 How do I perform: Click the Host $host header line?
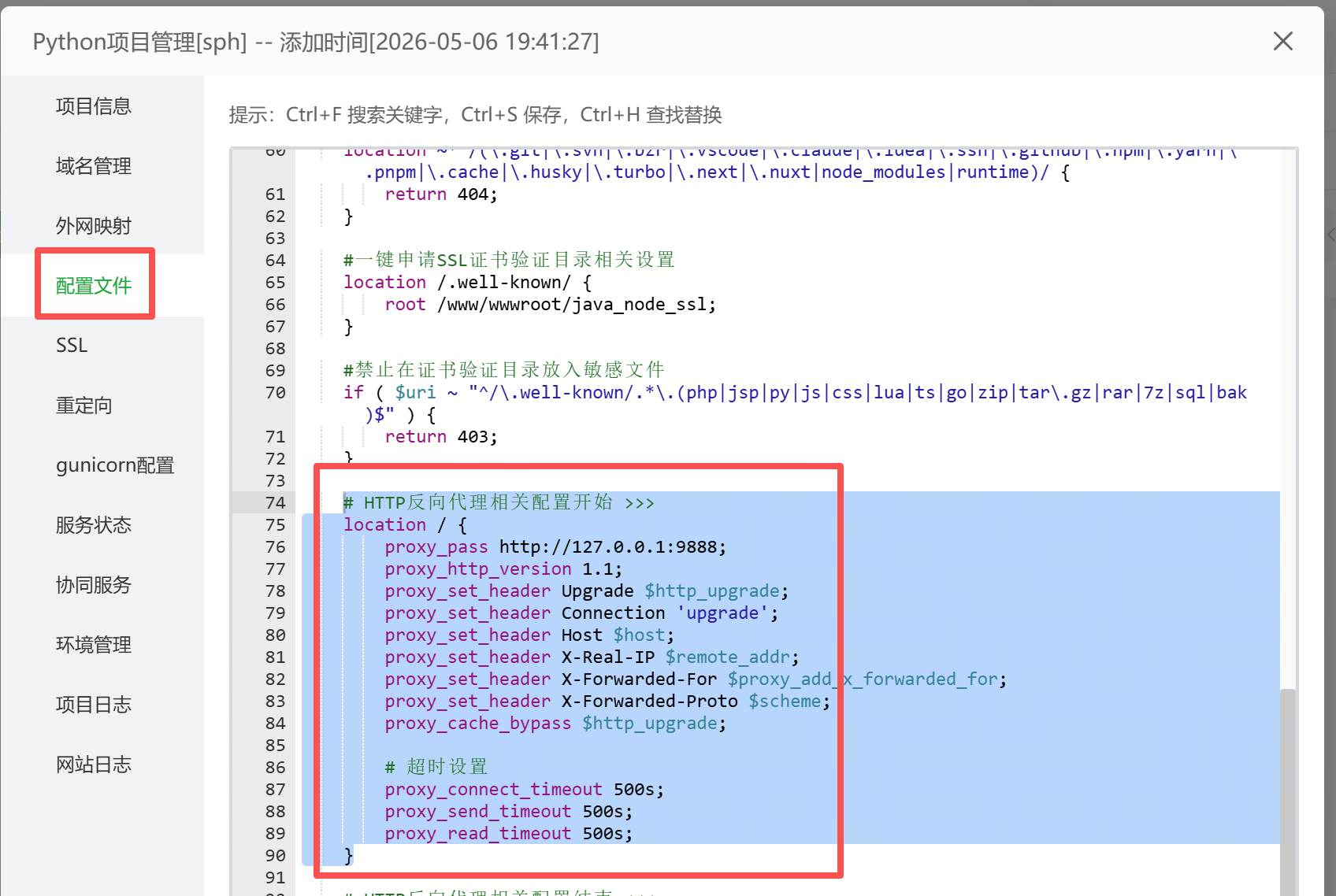click(529, 635)
